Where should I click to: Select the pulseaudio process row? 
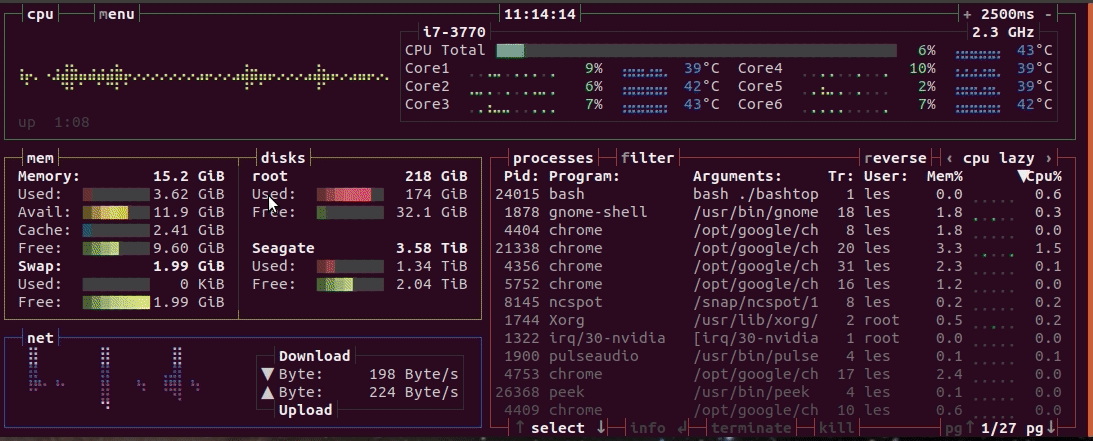(778, 356)
